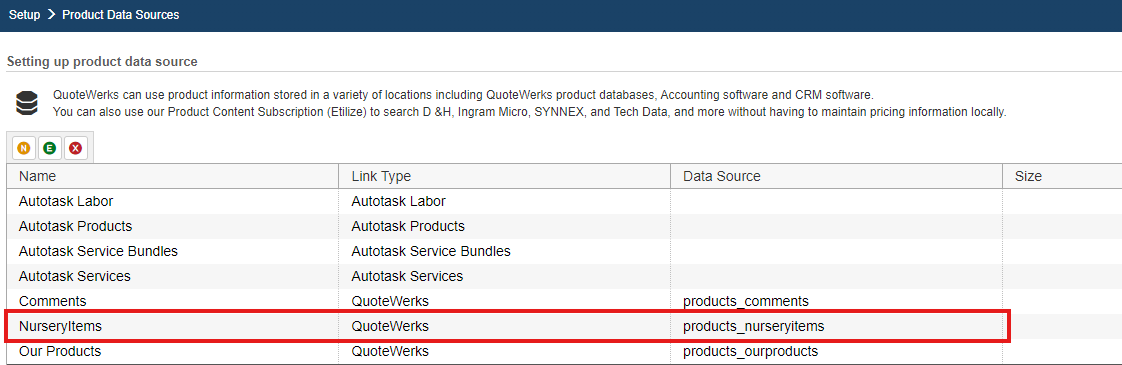Open Product Data Sources breadcrumb

(x=121, y=14)
